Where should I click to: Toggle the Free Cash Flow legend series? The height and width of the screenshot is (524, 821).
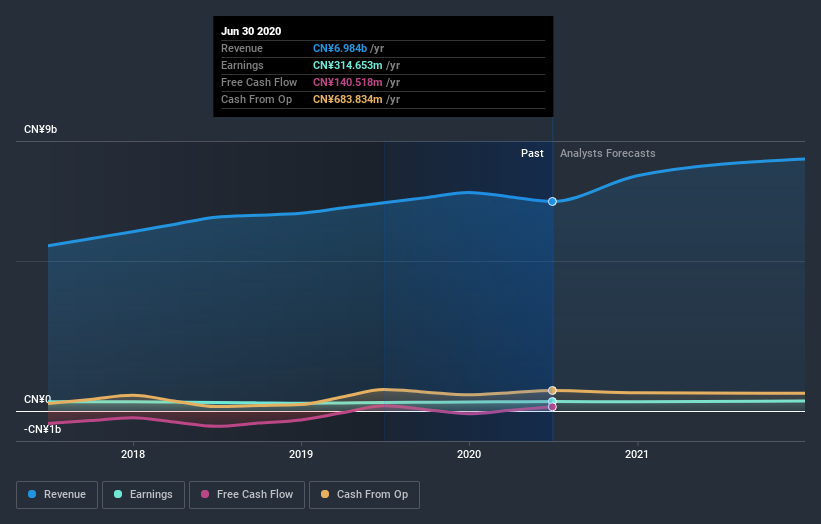tap(247, 495)
